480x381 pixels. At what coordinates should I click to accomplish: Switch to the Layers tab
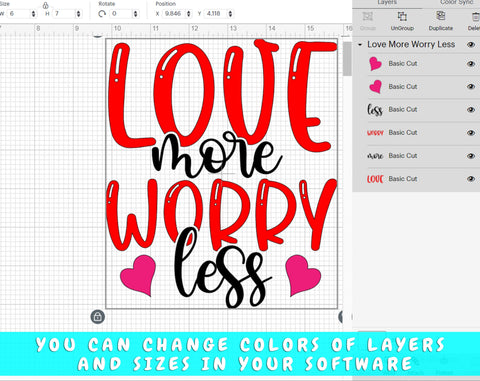click(x=387, y=3)
